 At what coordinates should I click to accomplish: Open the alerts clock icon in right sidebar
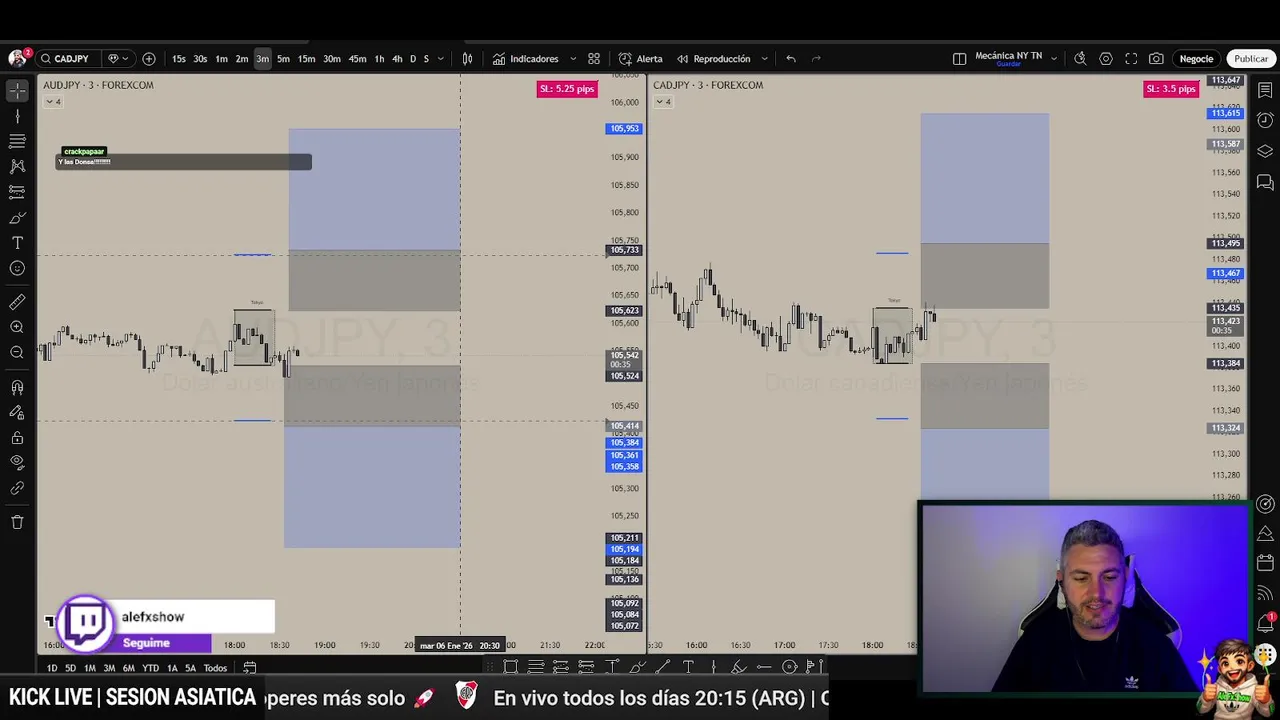pyautogui.click(x=1265, y=120)
